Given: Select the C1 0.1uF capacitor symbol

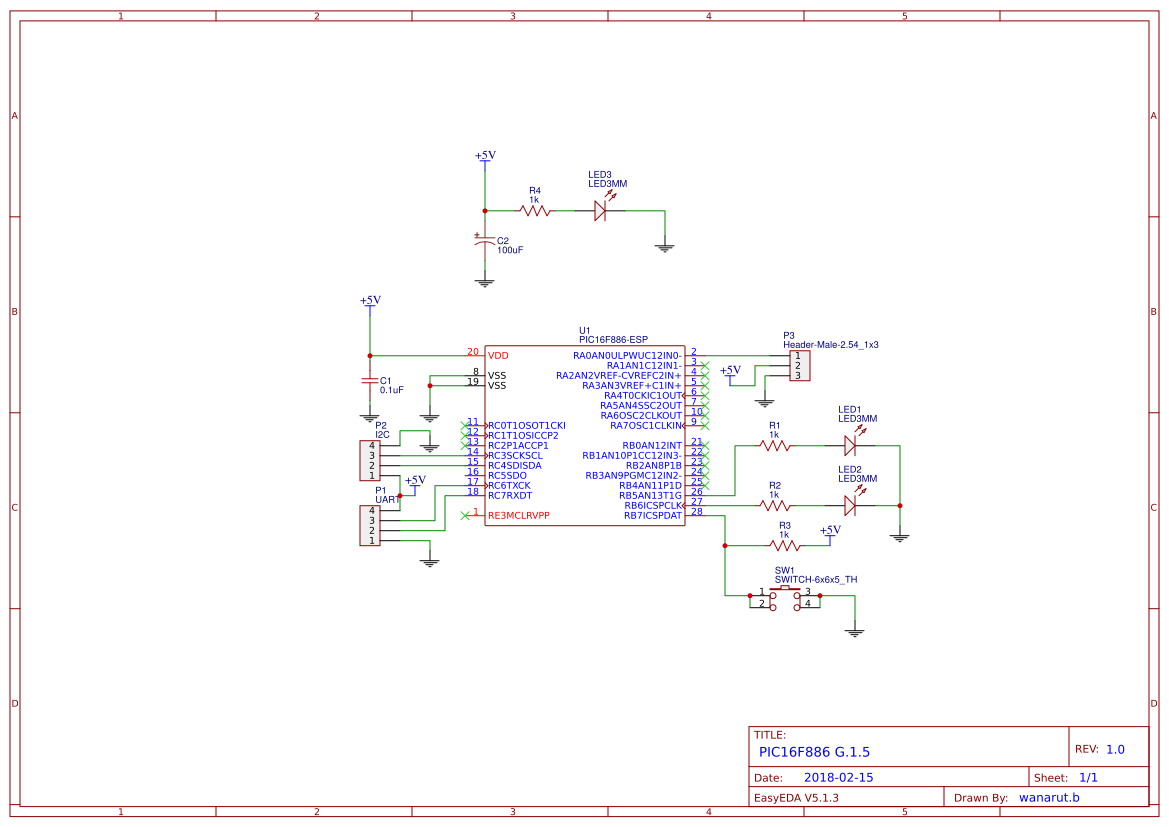Looking at the screenshot, I should click(370, 381).
